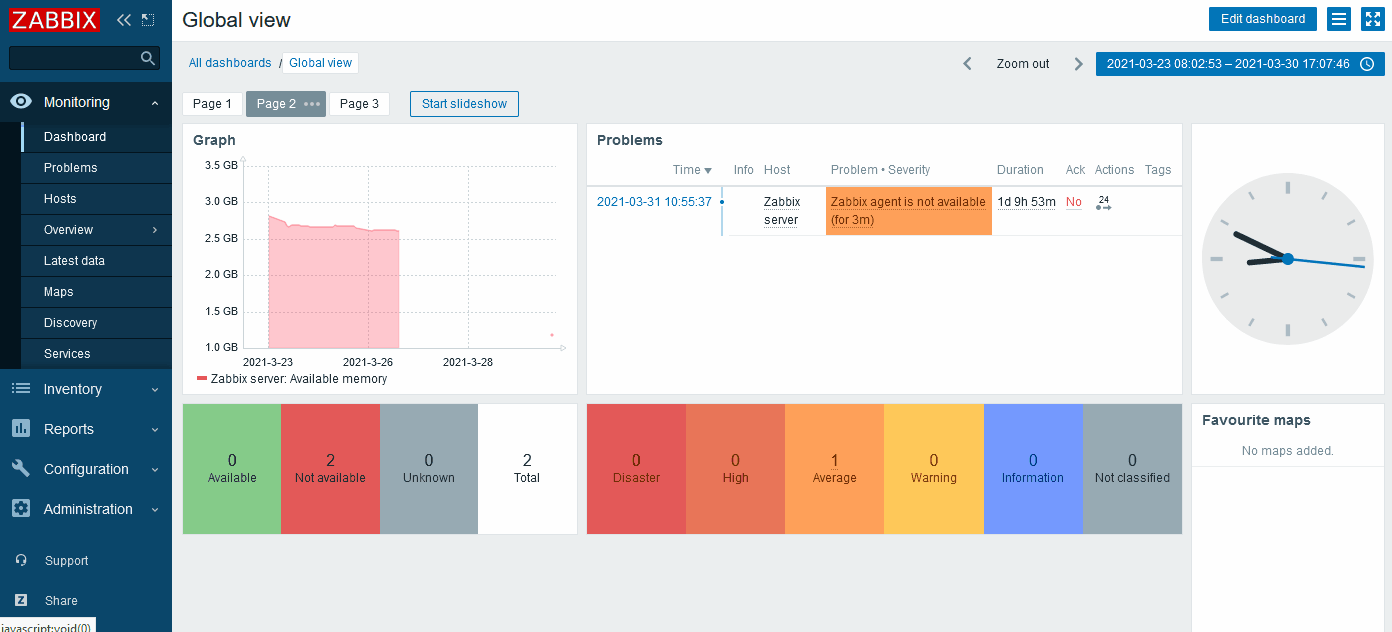Click the Reports chart icon
This screenshot has width=1392, height=632.
(x=21, y=429)
